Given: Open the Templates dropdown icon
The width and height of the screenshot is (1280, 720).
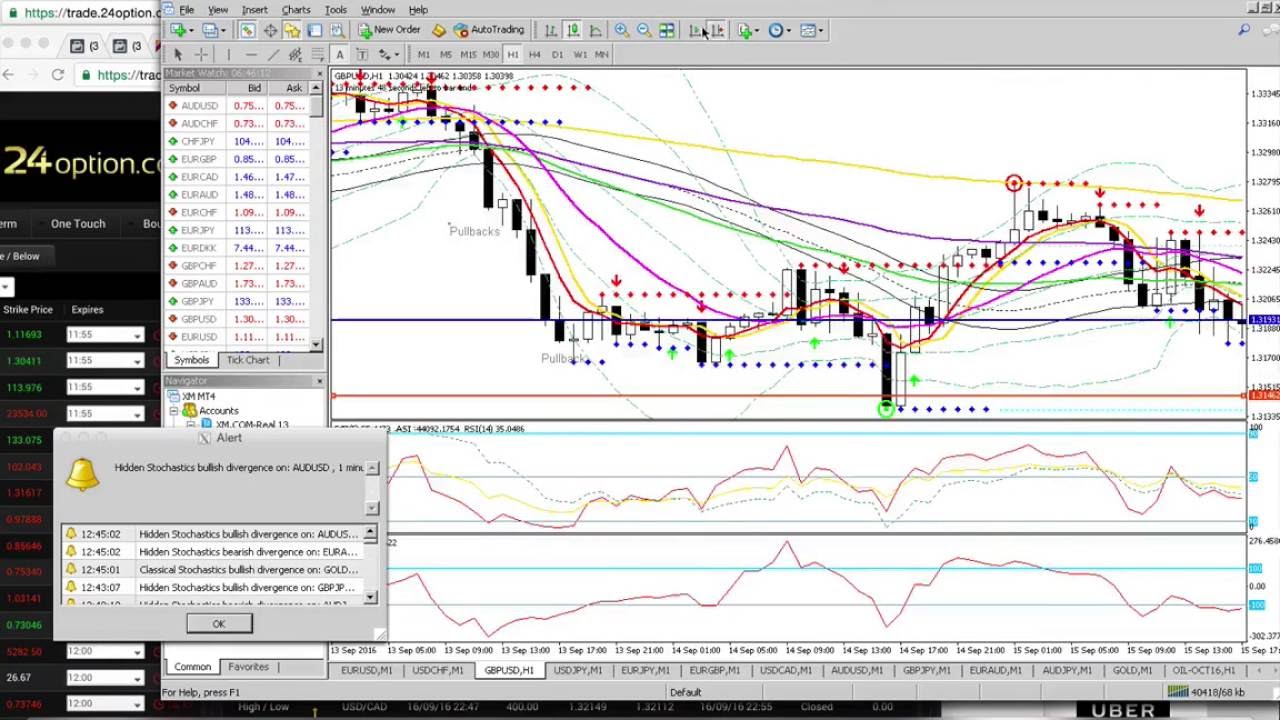Looking at the screenshot, I should (811, 30).
